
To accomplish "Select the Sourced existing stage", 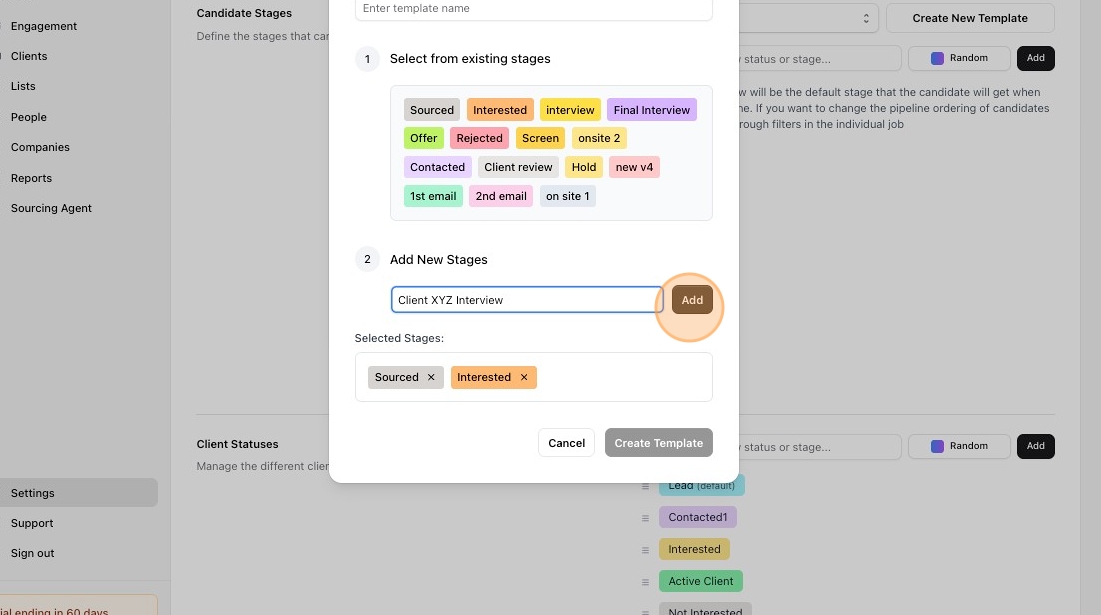I will point(432,110).
